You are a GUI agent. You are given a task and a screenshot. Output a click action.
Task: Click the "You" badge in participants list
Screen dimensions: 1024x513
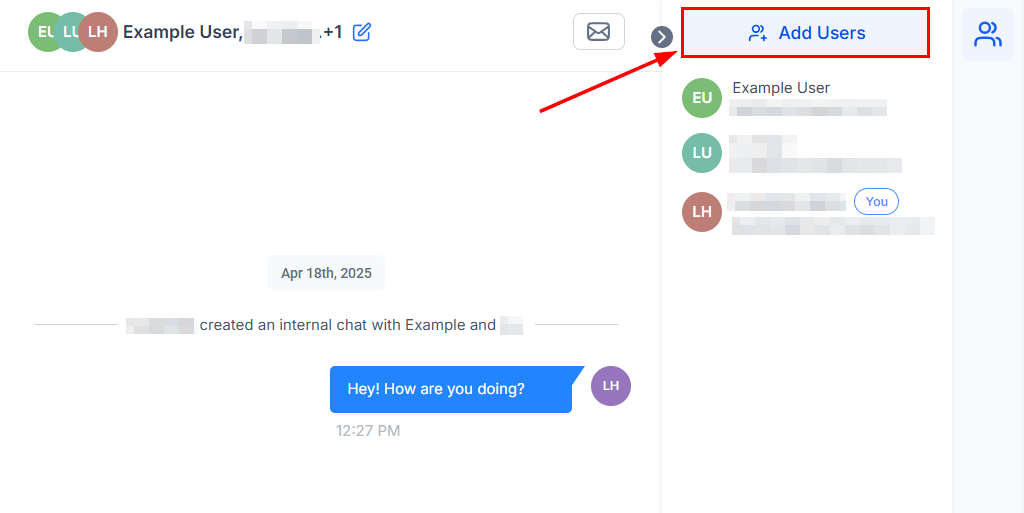pyautogui.click(x=876, y=201)
